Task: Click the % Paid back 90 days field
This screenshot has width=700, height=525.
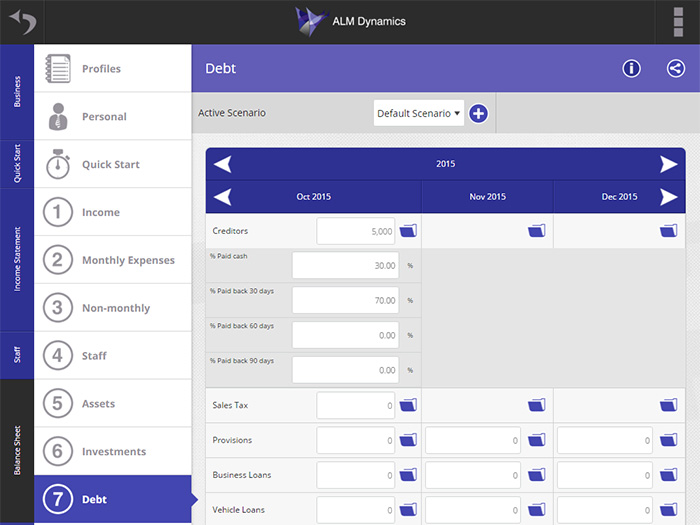Action: pos(345,370)
